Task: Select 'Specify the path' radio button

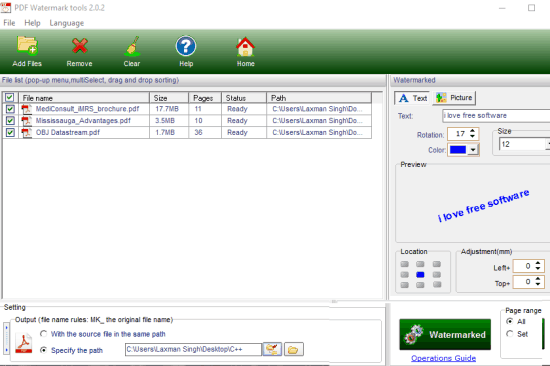Action: (x=43, y=350)
